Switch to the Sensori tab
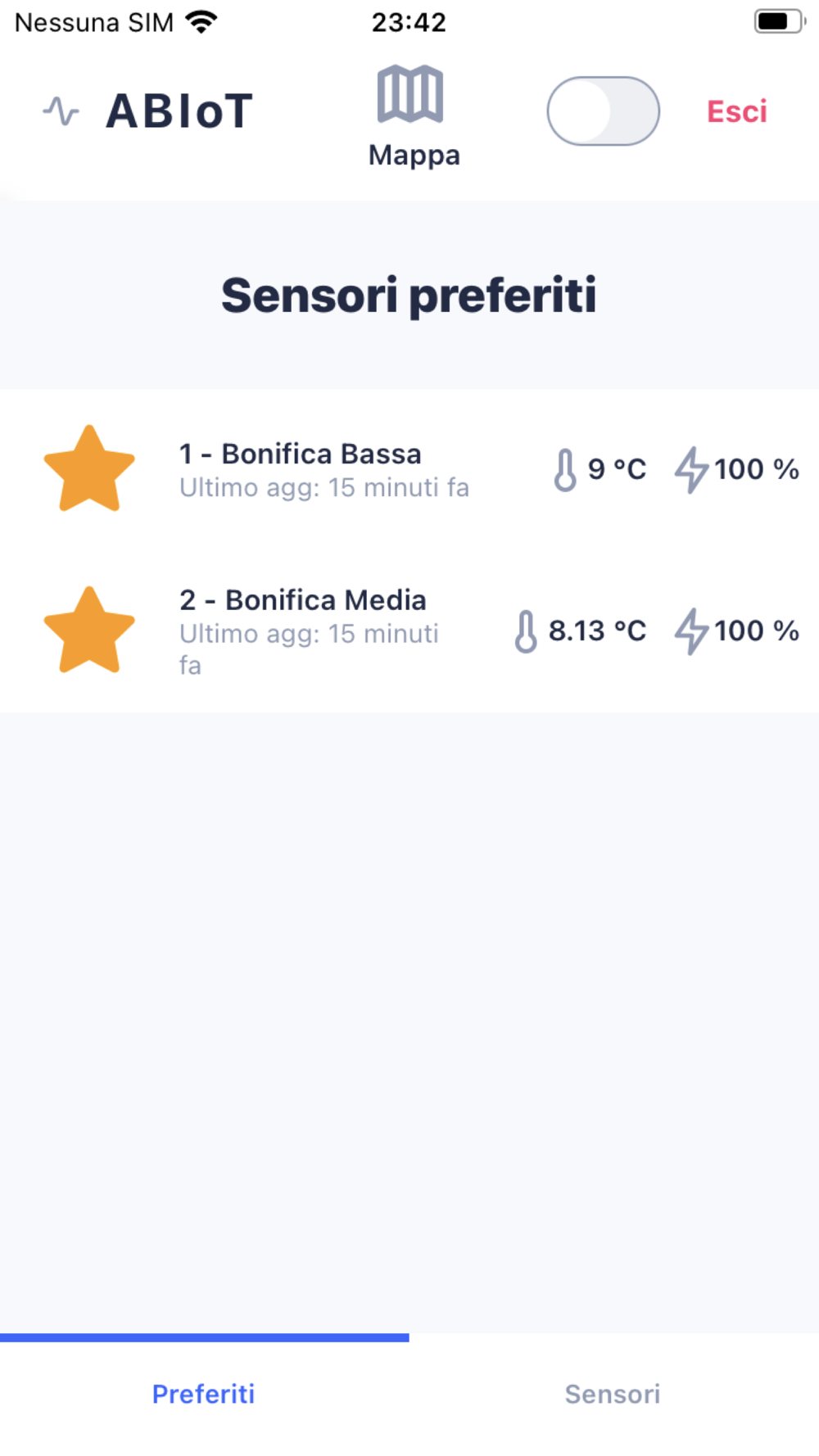This screenshot has width=819, height=1456. [613, 1394]
